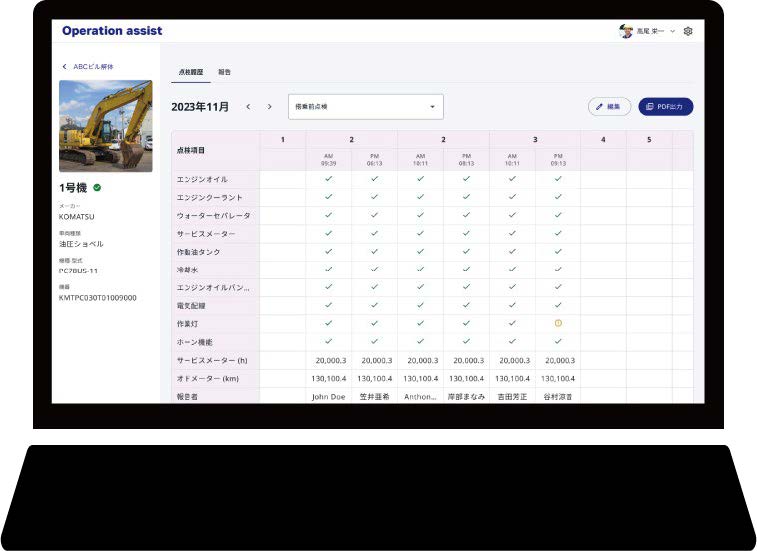Click the pencil icon in edit button
The image size is (757, 551).
pos(599,107)
